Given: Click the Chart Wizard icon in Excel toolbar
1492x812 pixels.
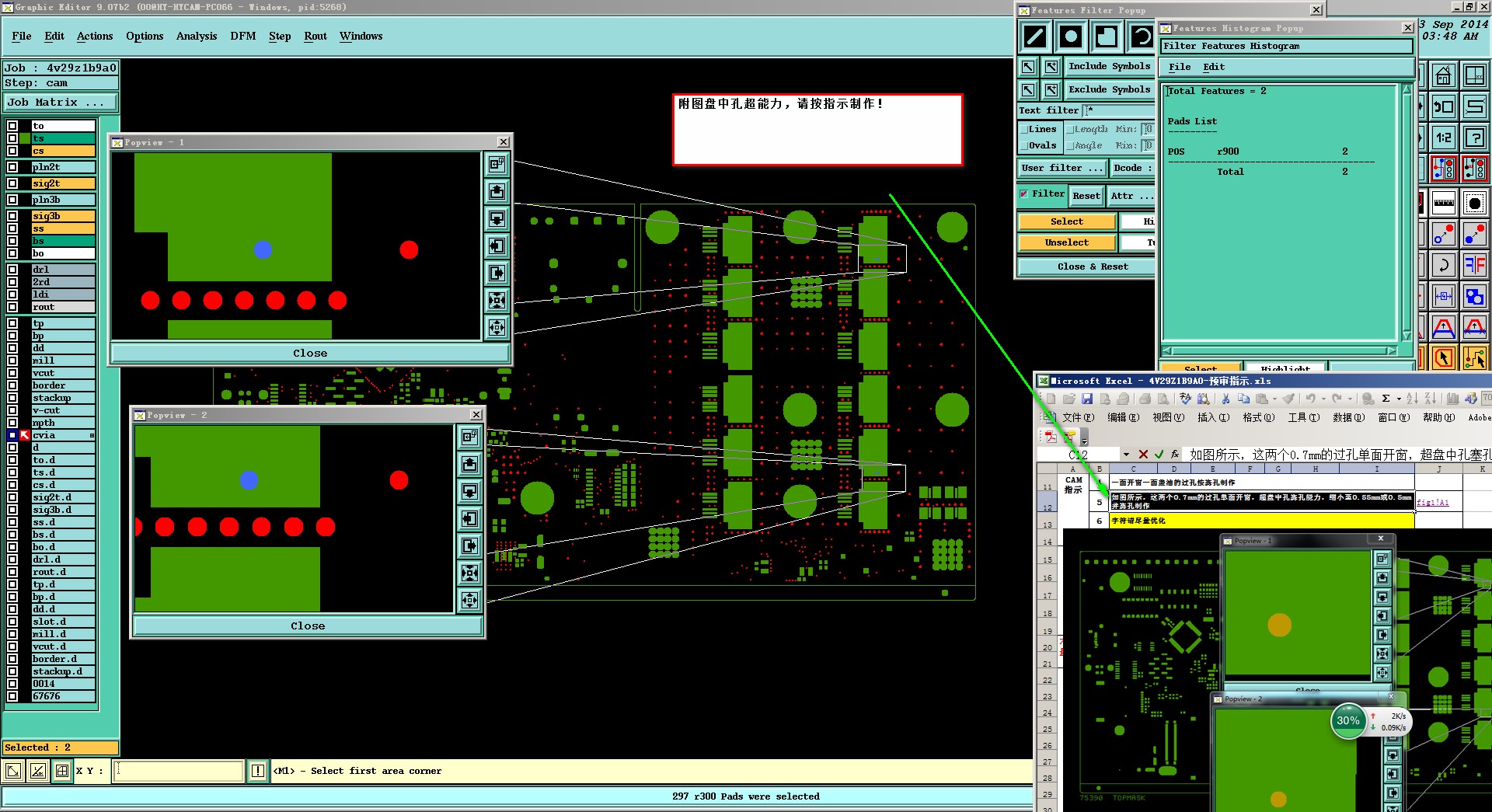Looking at the screenshot, I should coord(1452,399).
